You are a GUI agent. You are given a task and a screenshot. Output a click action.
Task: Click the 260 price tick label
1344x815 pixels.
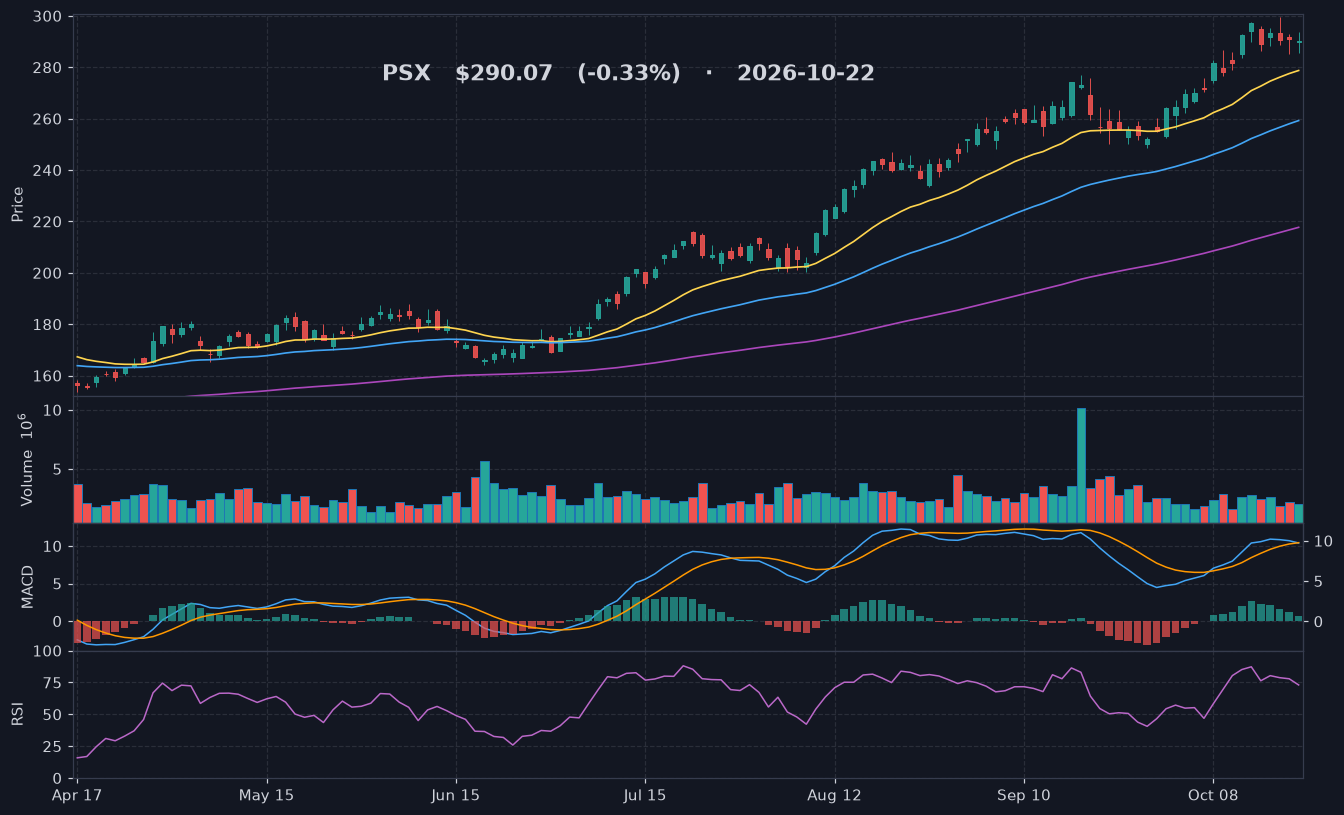point(47,119)
